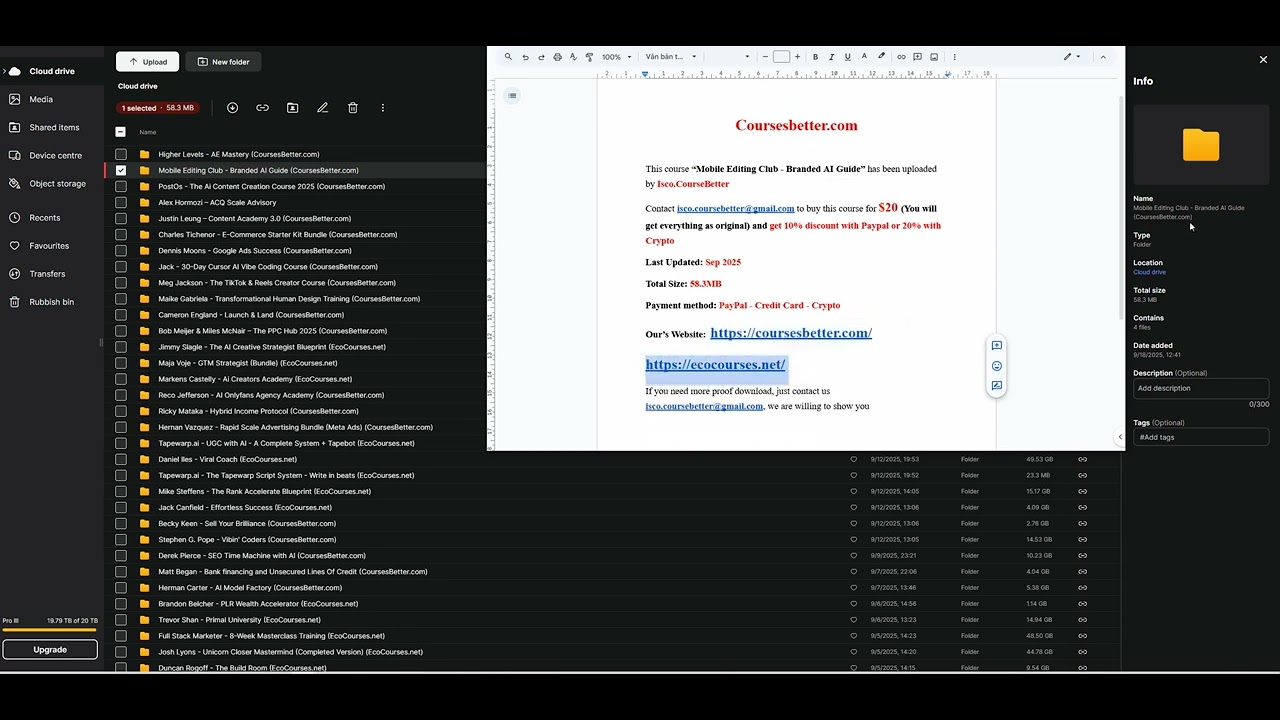Click the share link icon in the action bar
Screen dimensions: 1280x720
(x=262, y=108)
